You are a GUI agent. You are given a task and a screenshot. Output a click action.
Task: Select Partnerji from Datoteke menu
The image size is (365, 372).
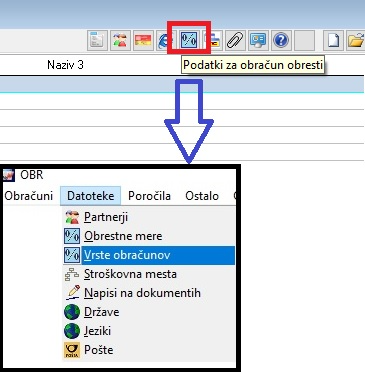(149, 217)
